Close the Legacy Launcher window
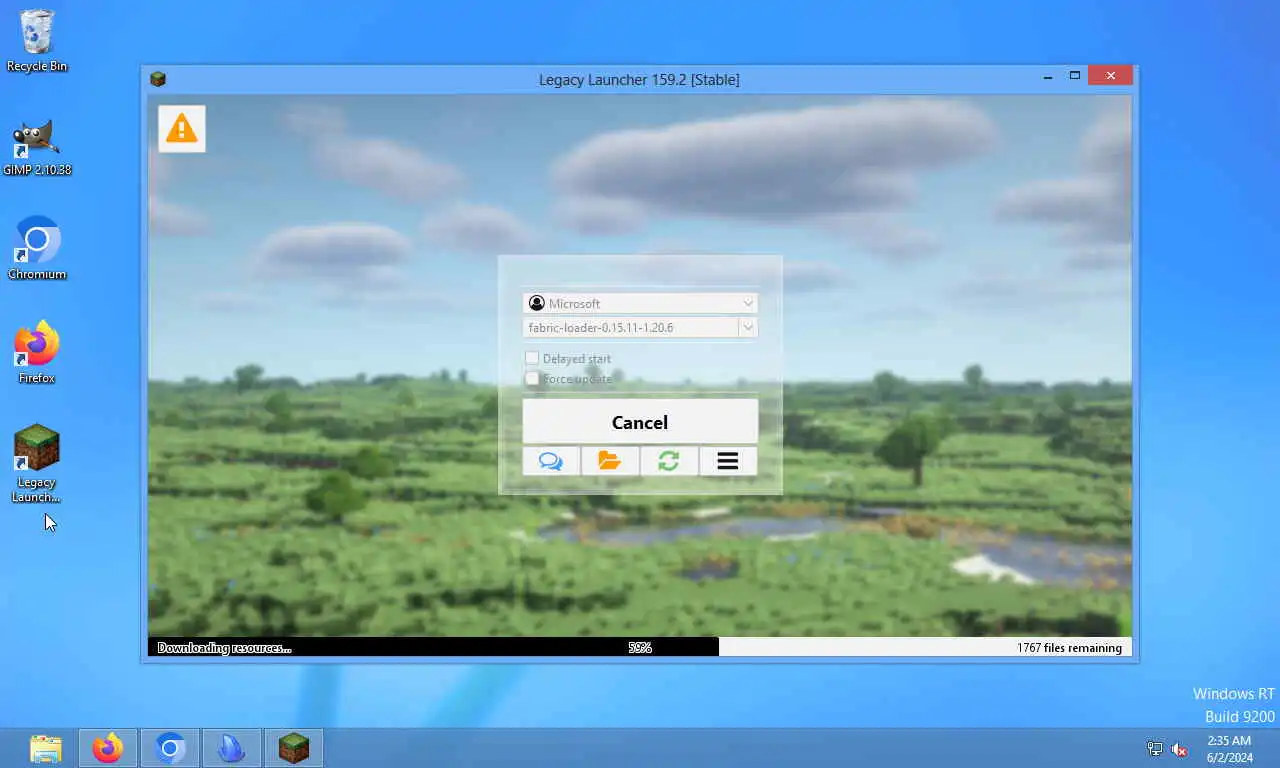The image size is (1280, 768). [x=1111, y=76]
